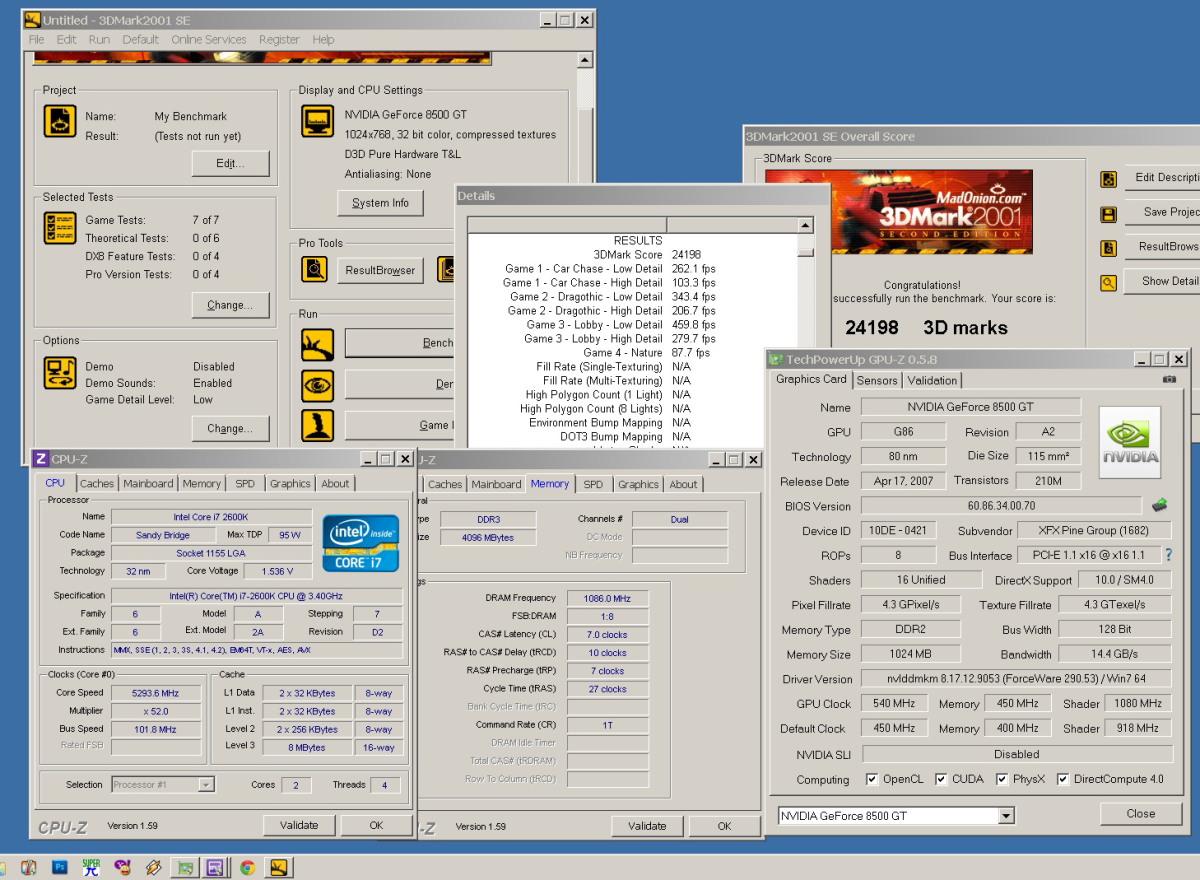Viewport: 1200px width, 880px height.
Task: Open Yahoo Messenger from the taskbar
Action: [122, 868]
